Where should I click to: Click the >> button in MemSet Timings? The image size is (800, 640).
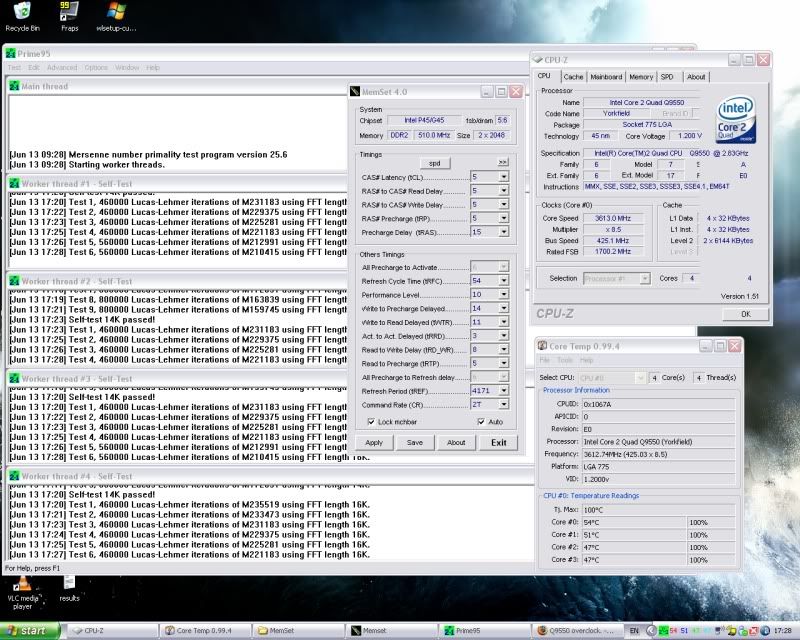[x=503, y=162]
